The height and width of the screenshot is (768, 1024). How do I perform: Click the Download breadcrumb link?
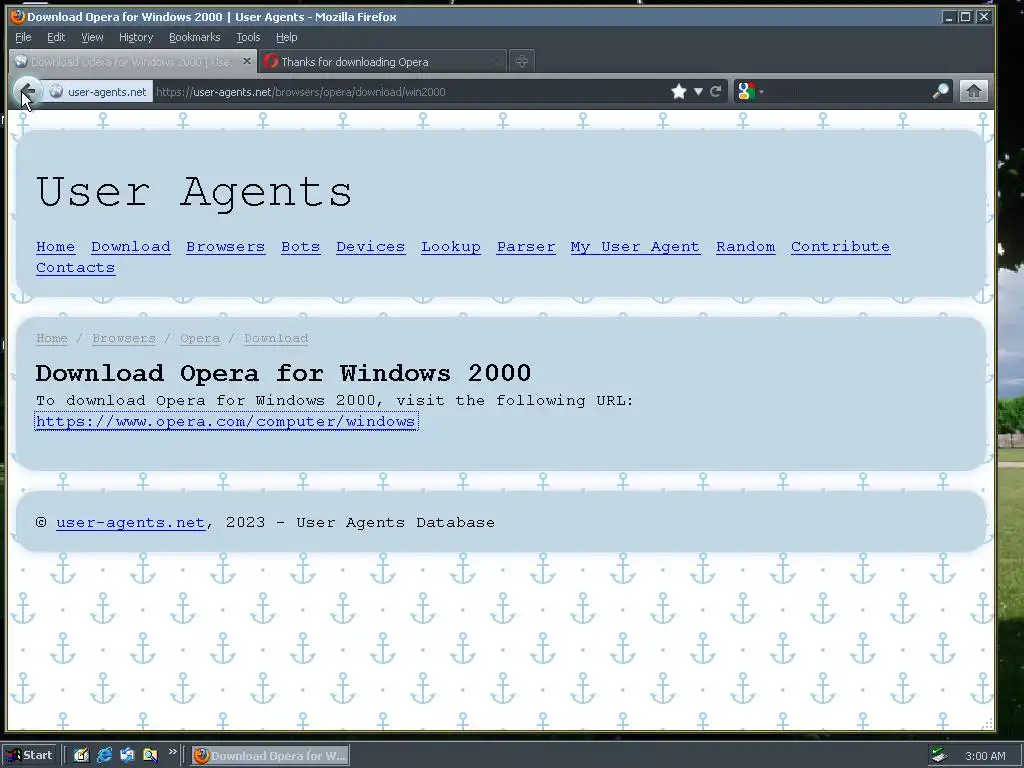(x=276, y=338)
